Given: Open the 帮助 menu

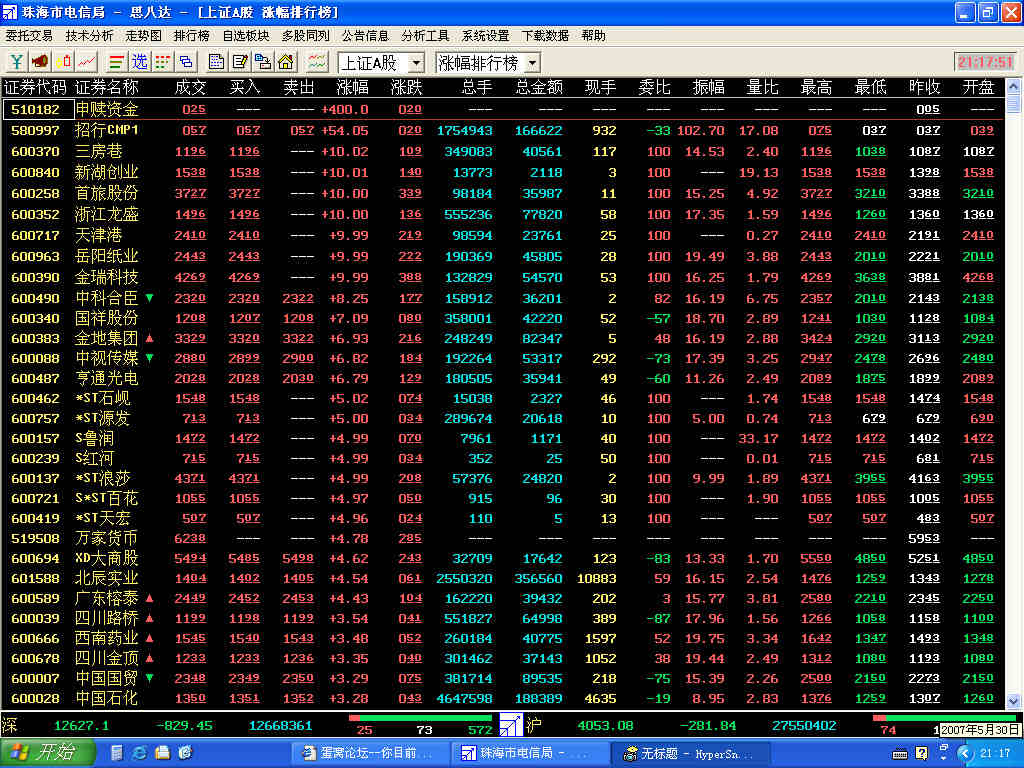Looking at the screenshot, I should coord(594,35).
